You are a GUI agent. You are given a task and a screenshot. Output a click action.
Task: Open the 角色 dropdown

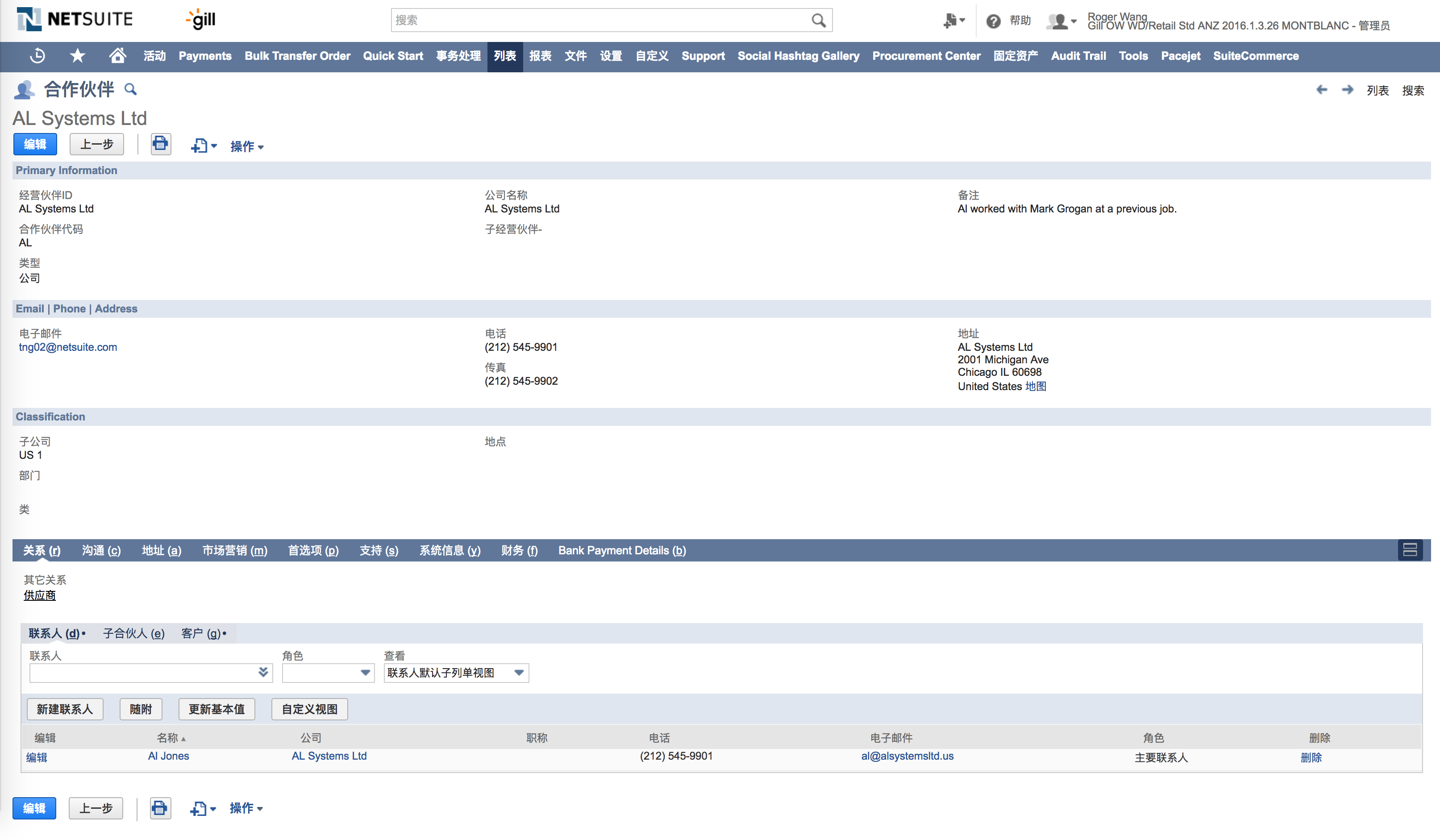(365, 673)
